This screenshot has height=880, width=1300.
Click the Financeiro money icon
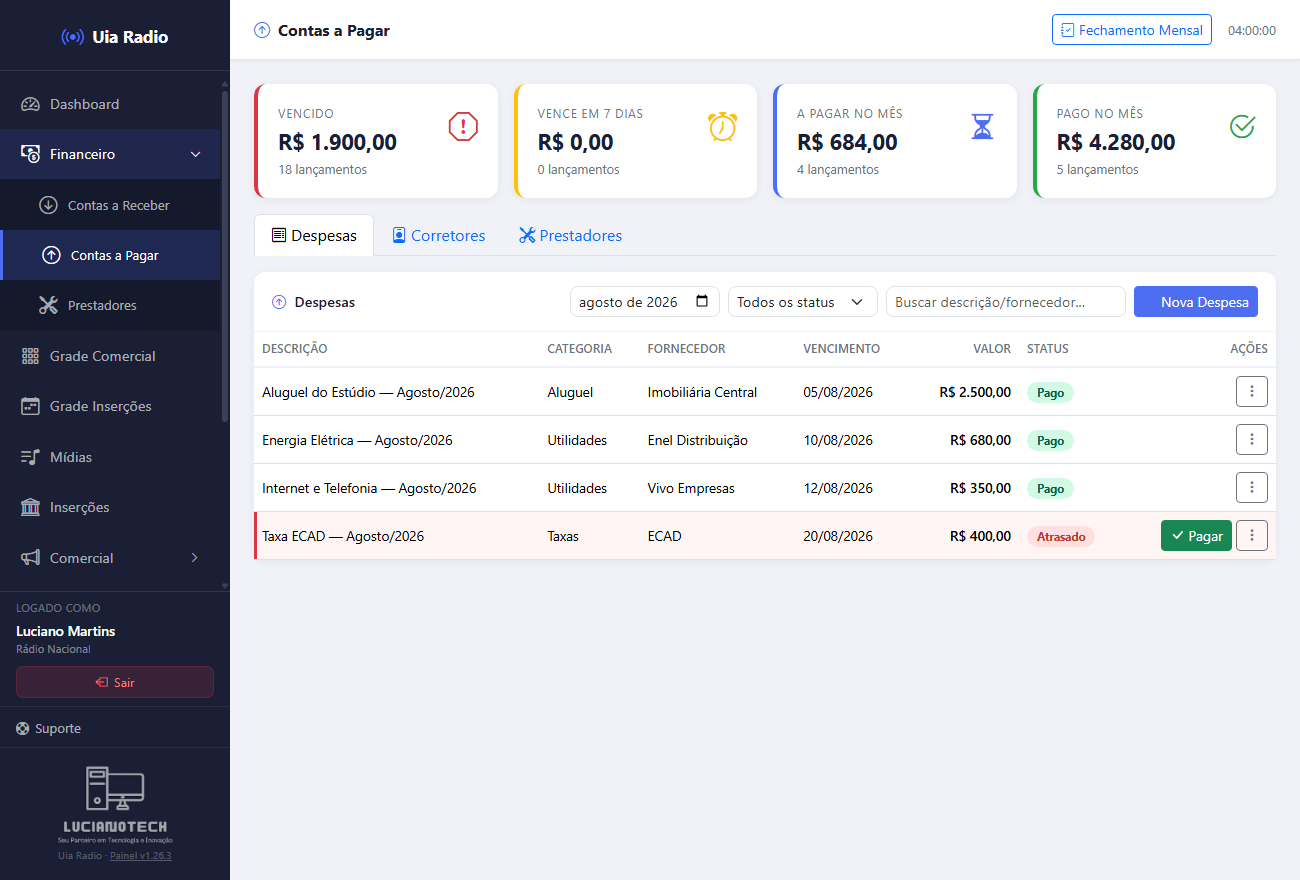pyautogui.click(x=30, y=154)
